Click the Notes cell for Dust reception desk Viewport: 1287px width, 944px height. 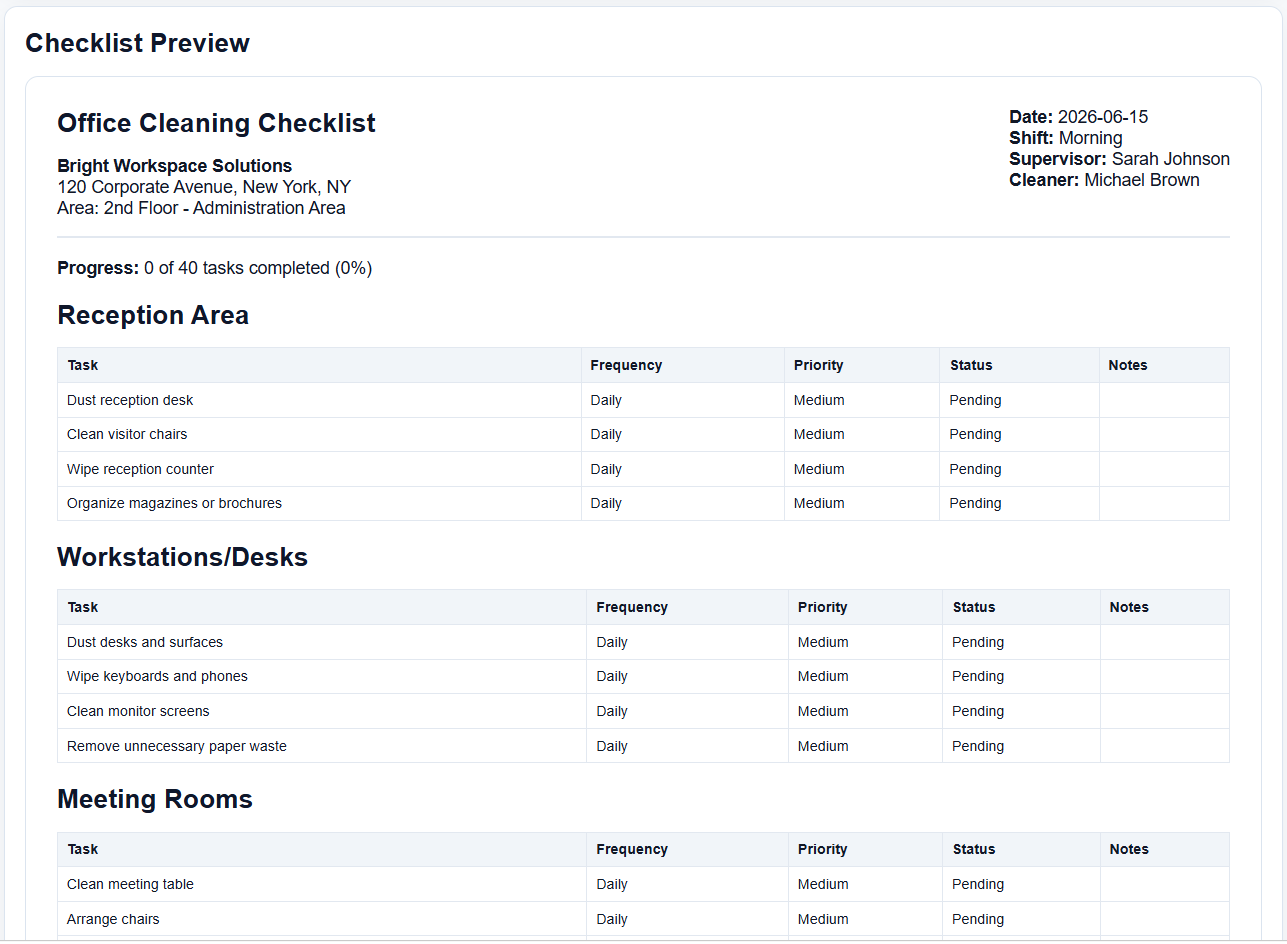1164,400
